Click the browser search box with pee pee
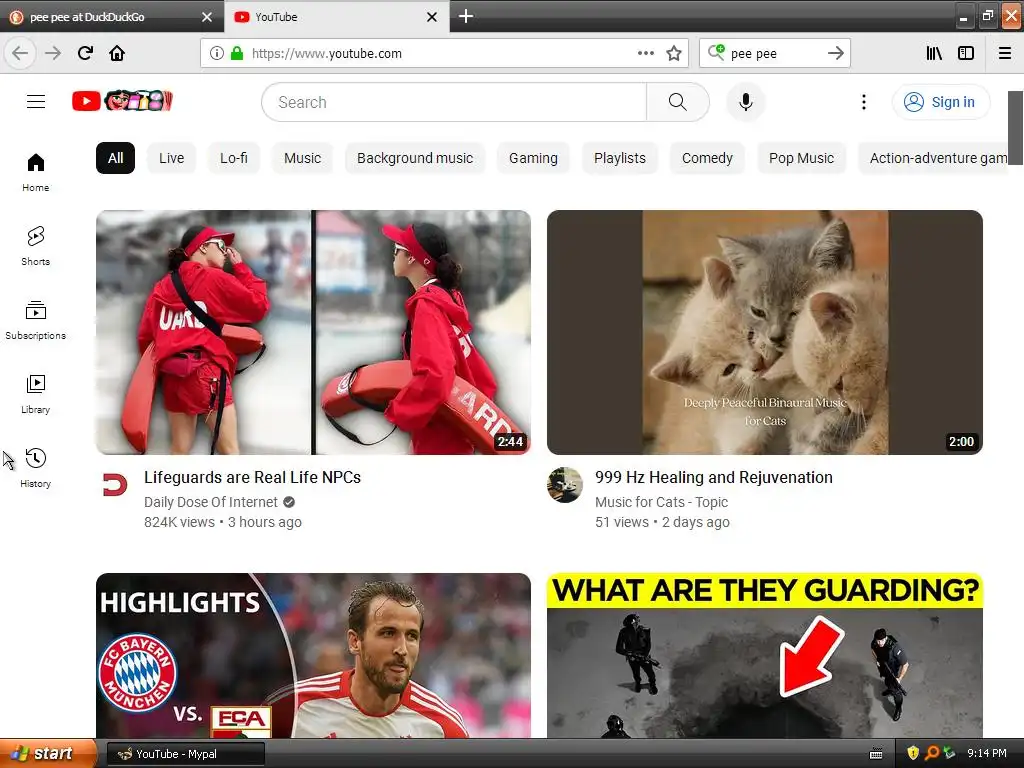Screen dimensions: 1024x768 pyautogui.click(x=774, y=54)
